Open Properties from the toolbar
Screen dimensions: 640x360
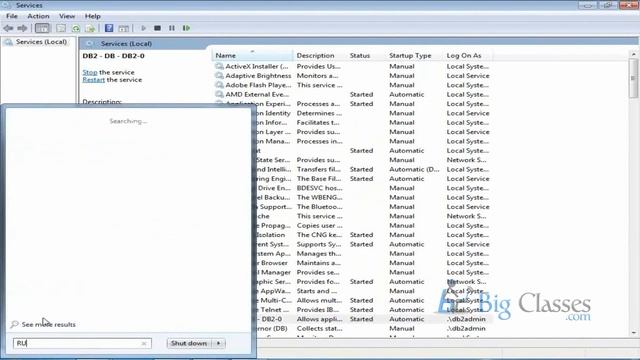[x=61, y=28]
